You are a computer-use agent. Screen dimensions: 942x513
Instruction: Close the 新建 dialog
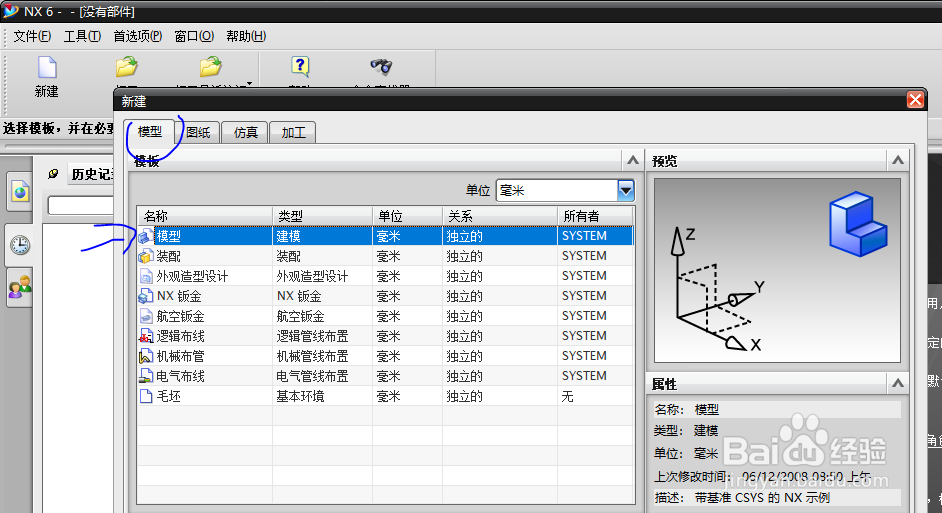915,100
